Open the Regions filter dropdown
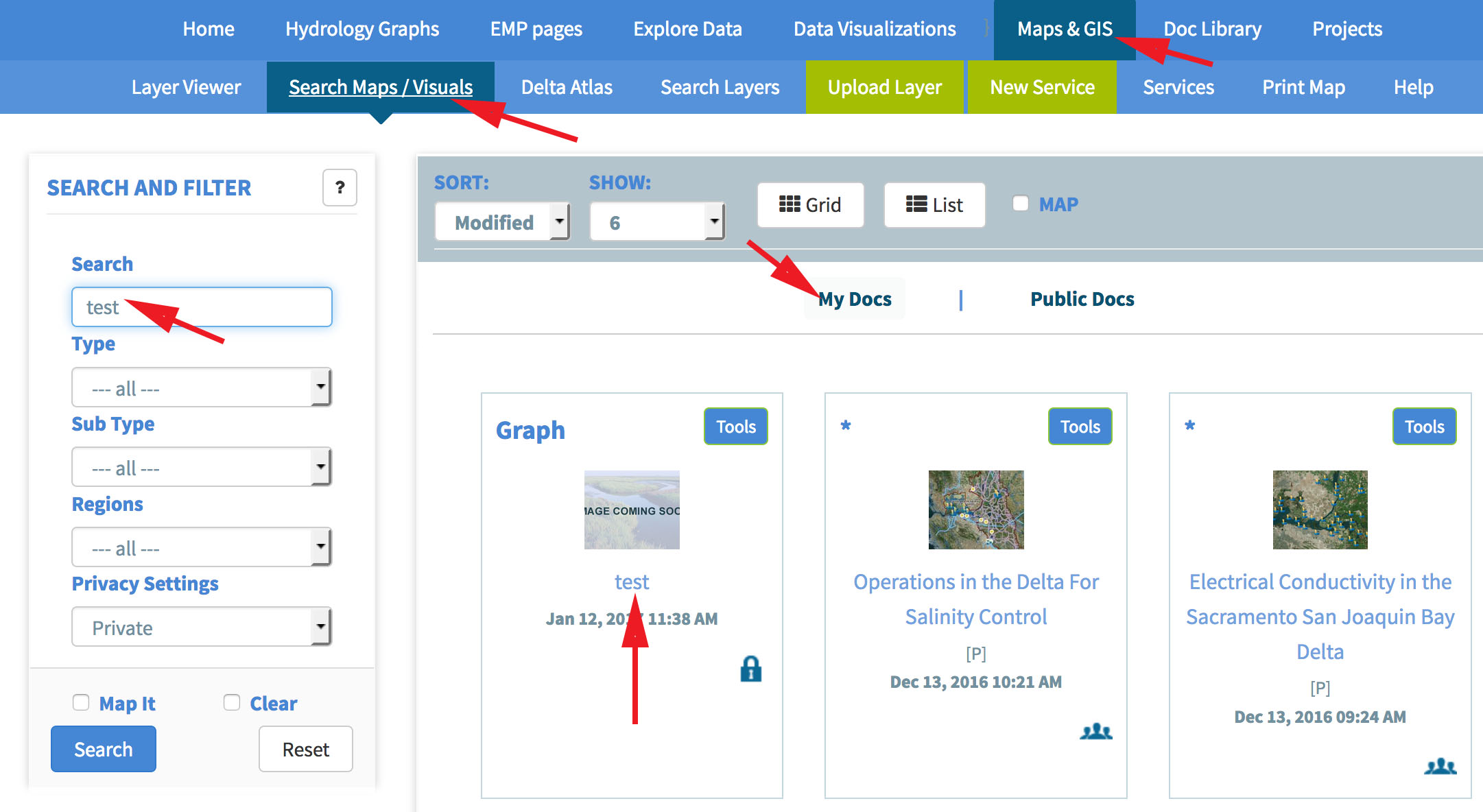Viewport: 1483px width, 812px height. pos(201,547)
